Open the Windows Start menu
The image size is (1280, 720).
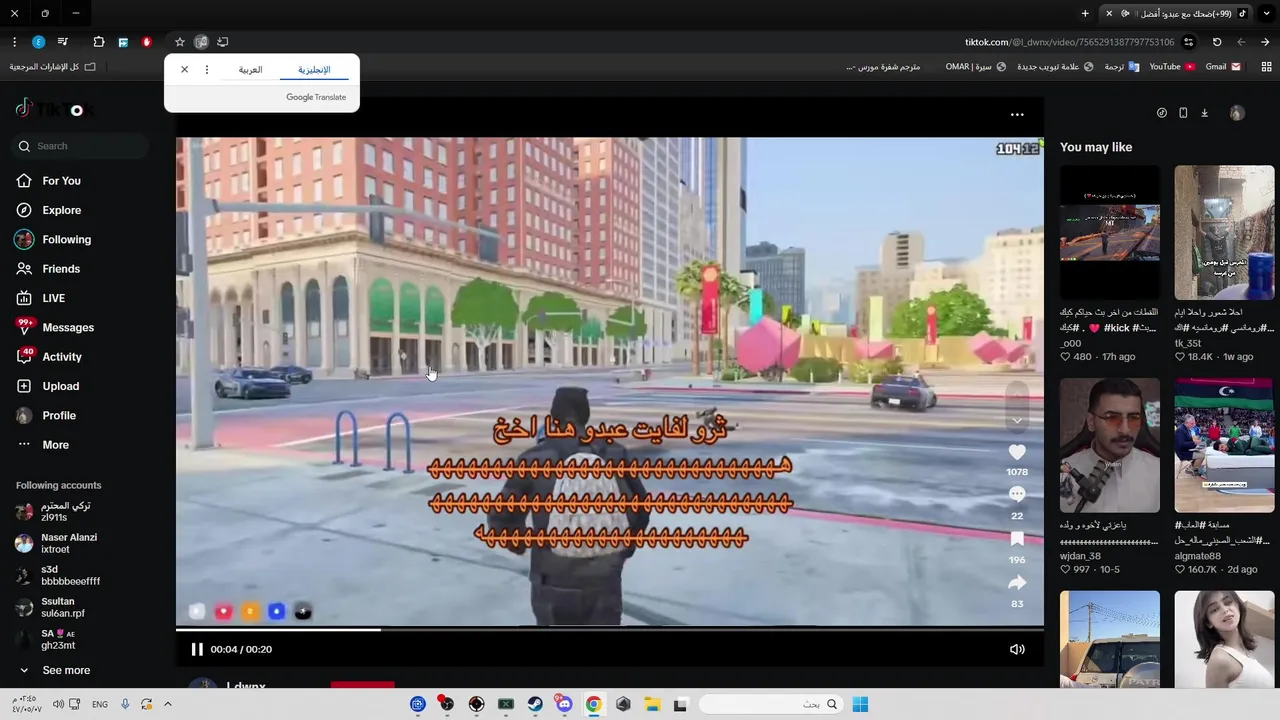tap(860, 704)
